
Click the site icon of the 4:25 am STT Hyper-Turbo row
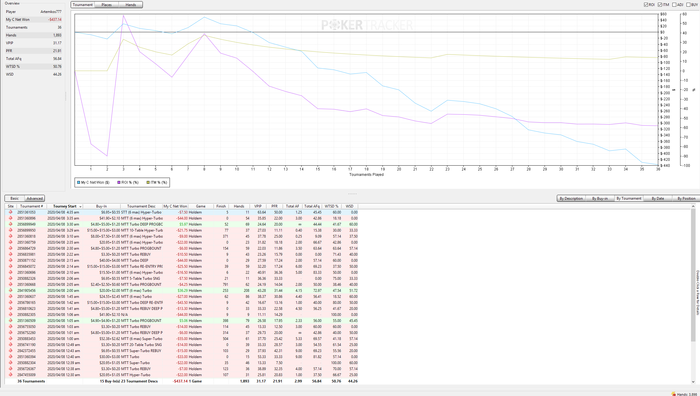pos(10,213)
